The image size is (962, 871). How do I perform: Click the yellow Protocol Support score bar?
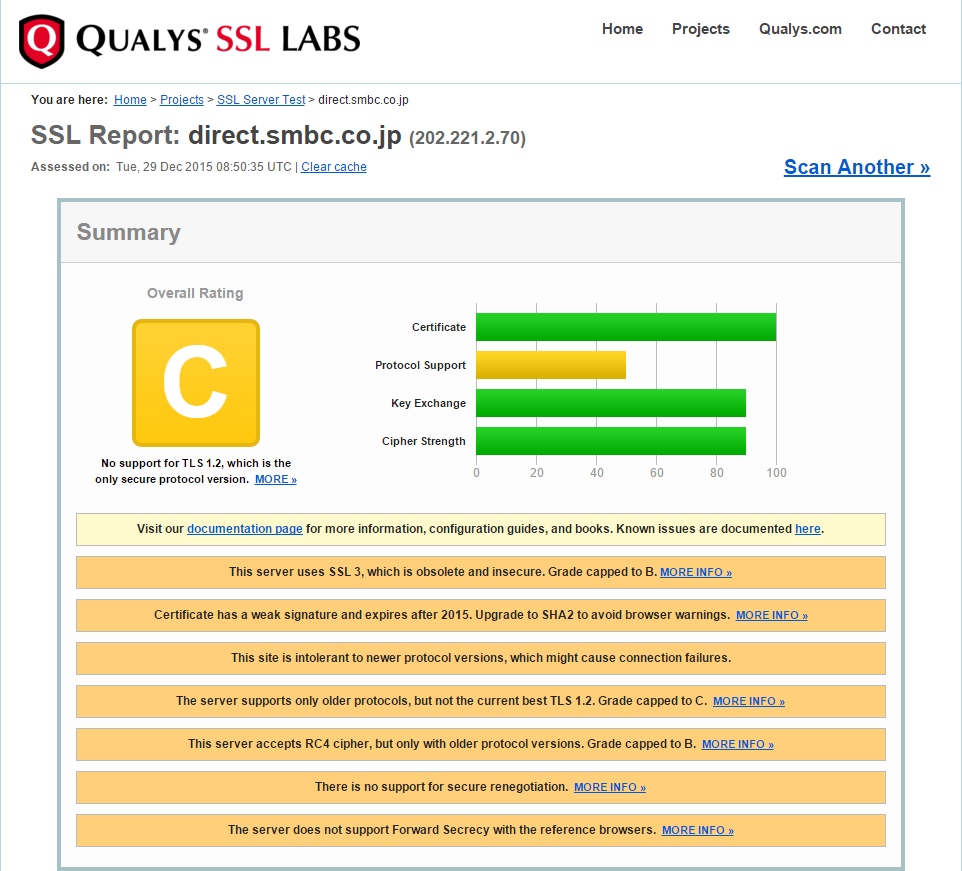[x=551, y=365]
